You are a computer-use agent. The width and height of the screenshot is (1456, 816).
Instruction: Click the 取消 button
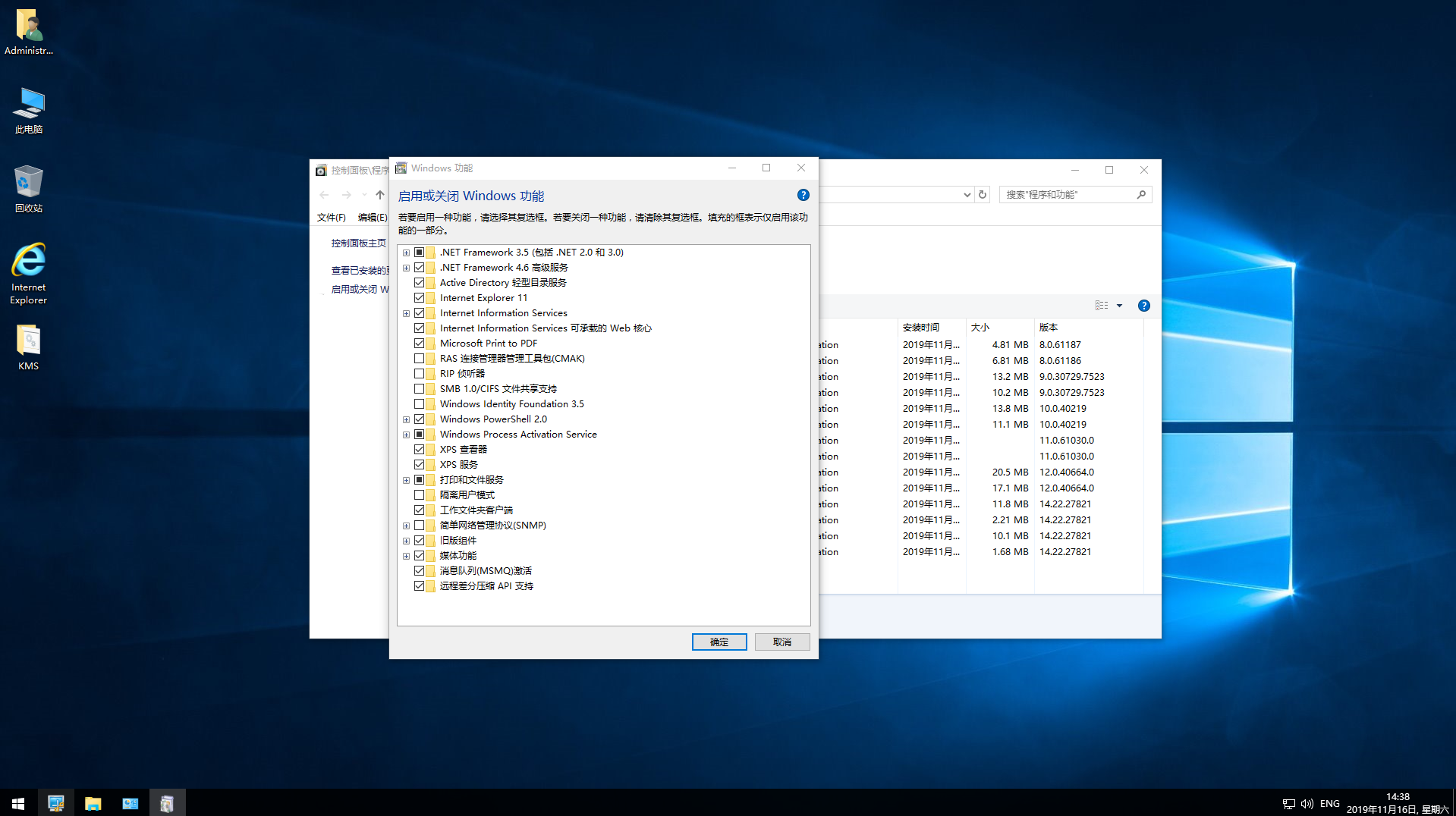(782, 642)
